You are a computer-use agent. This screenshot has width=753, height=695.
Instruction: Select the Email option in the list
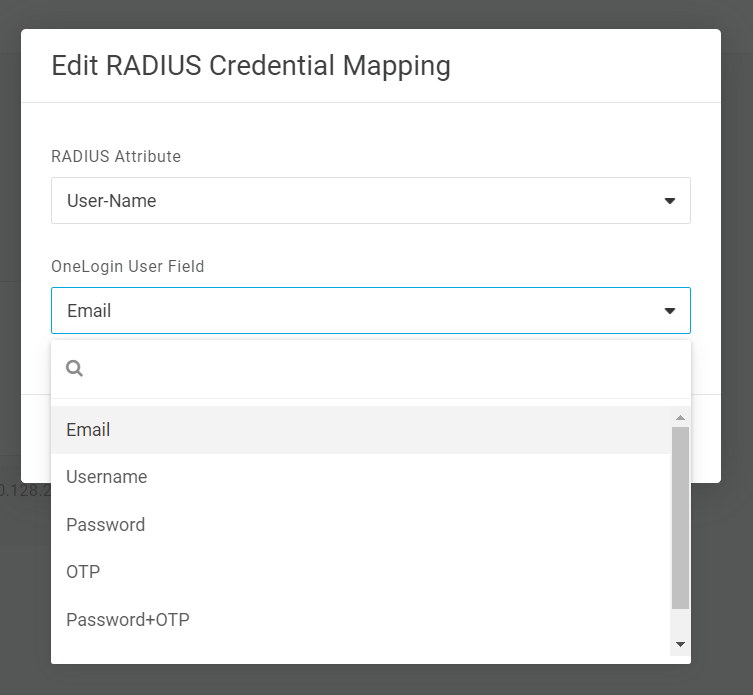click(361, 429)
